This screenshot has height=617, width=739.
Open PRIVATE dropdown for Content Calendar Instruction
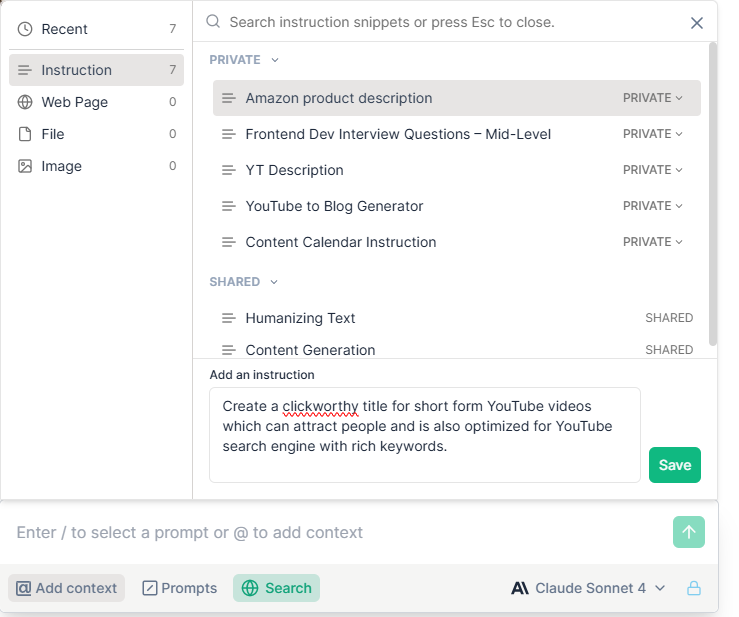coord(652,242)
